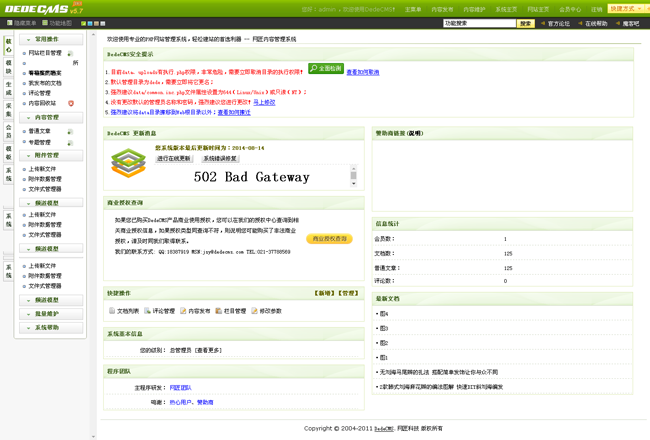Click the 文档列表 shortcut icon

point(112,311)
